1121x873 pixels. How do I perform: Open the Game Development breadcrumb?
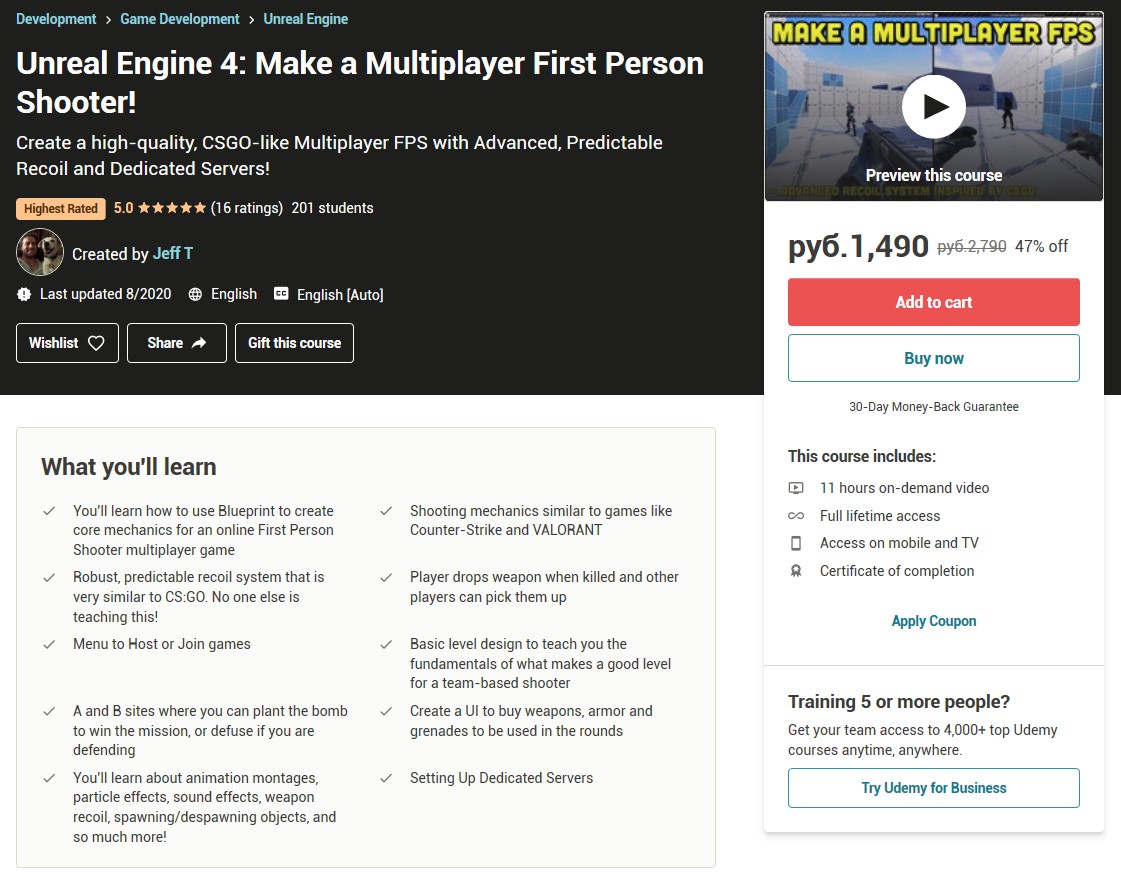pyautogui.click(x=179, y=19)
